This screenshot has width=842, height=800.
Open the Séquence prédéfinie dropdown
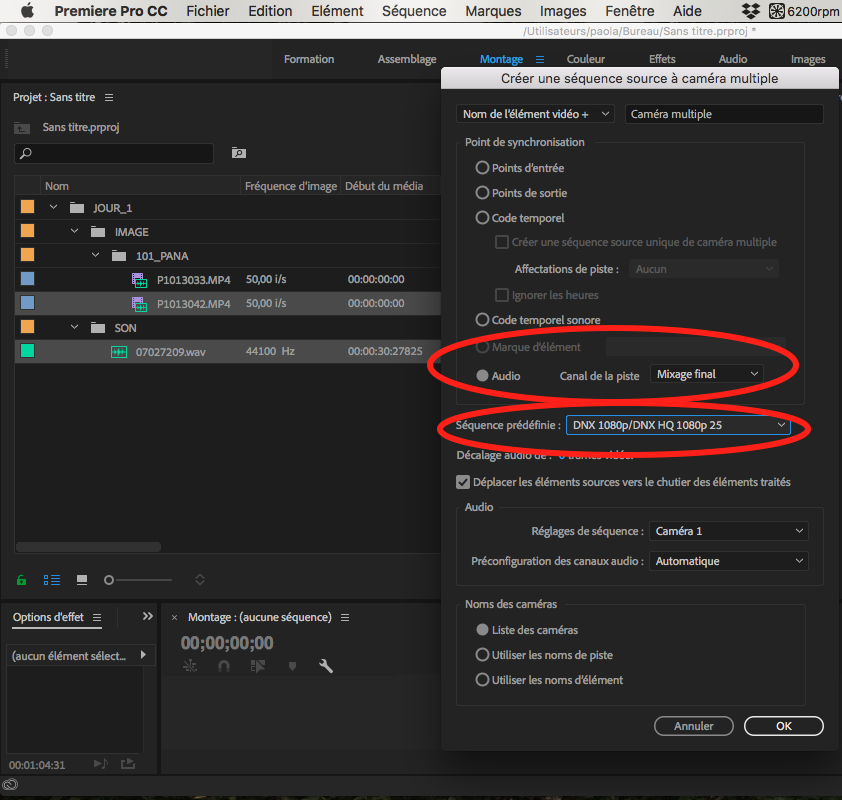click(x=678, y=425)
